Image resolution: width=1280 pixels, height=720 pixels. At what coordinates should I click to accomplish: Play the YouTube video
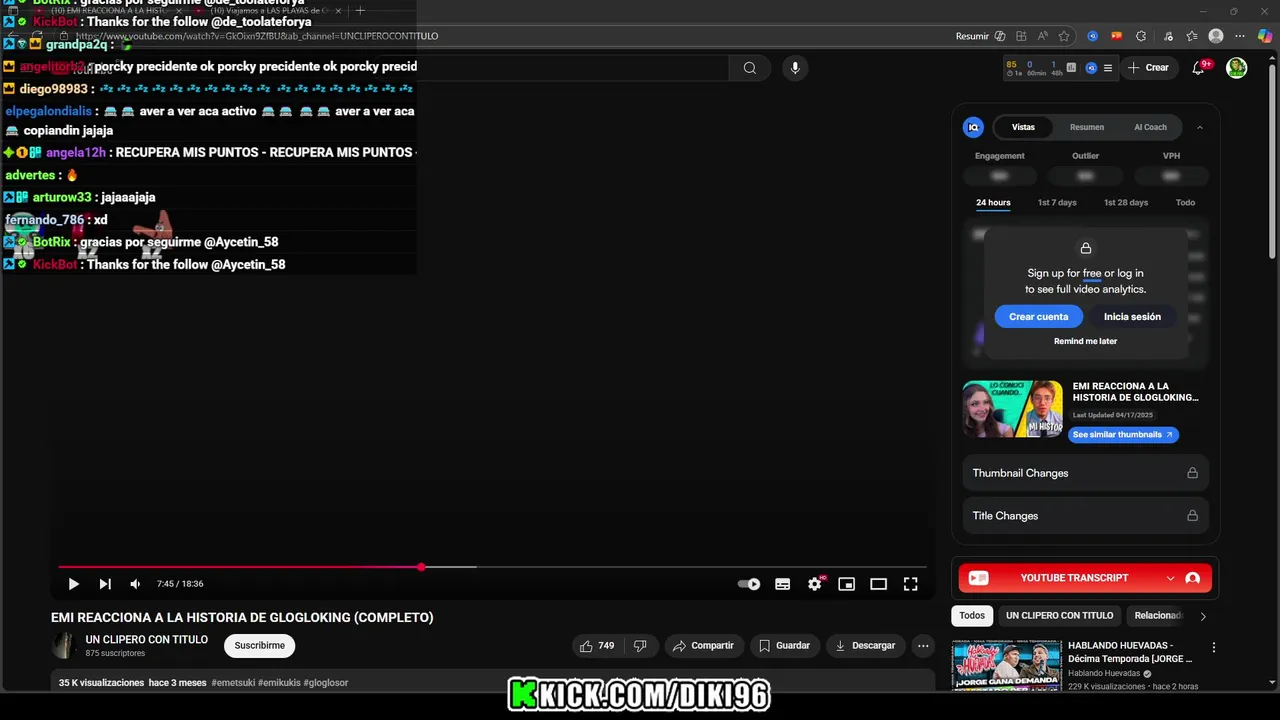tap(73, 584)
